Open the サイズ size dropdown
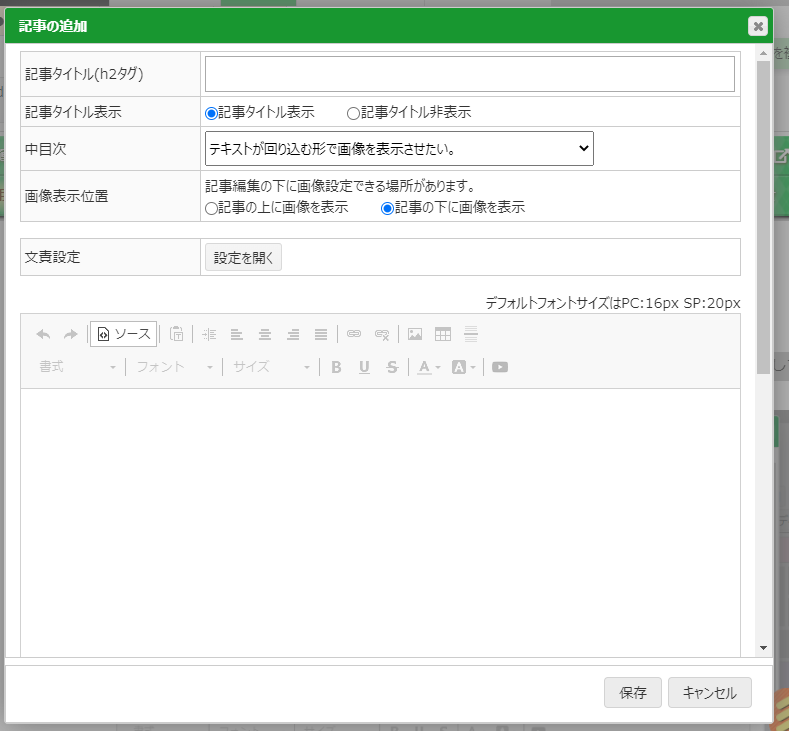Viewport: 789px width, 731px height. (x=271, y=367)
